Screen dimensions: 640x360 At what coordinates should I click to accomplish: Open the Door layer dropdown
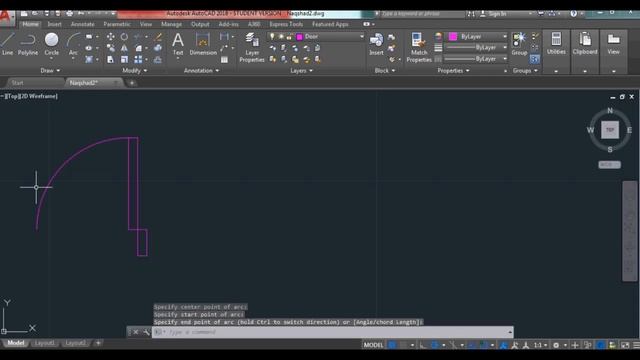pos(361,37)
